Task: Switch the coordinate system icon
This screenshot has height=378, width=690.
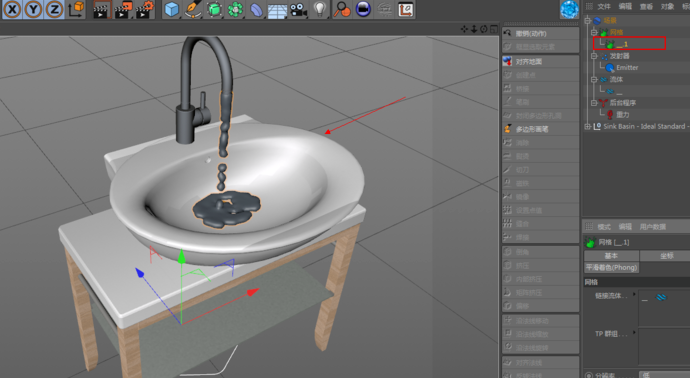Action: pos(77,9)
